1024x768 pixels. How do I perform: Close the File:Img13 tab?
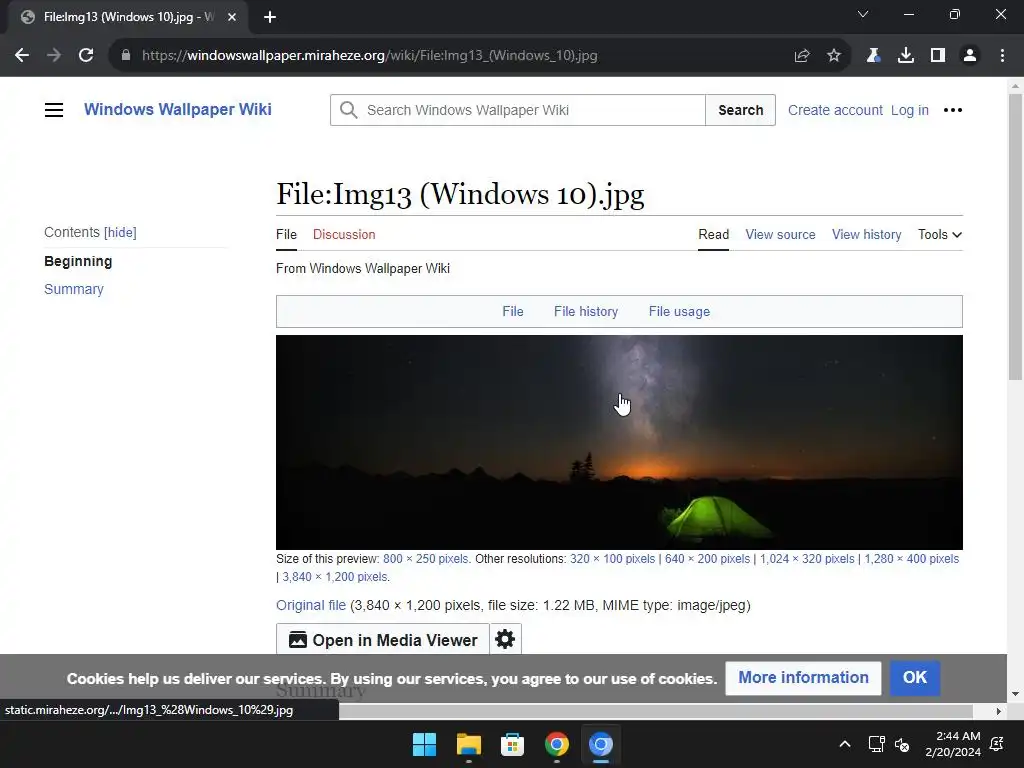pos(232,17)
